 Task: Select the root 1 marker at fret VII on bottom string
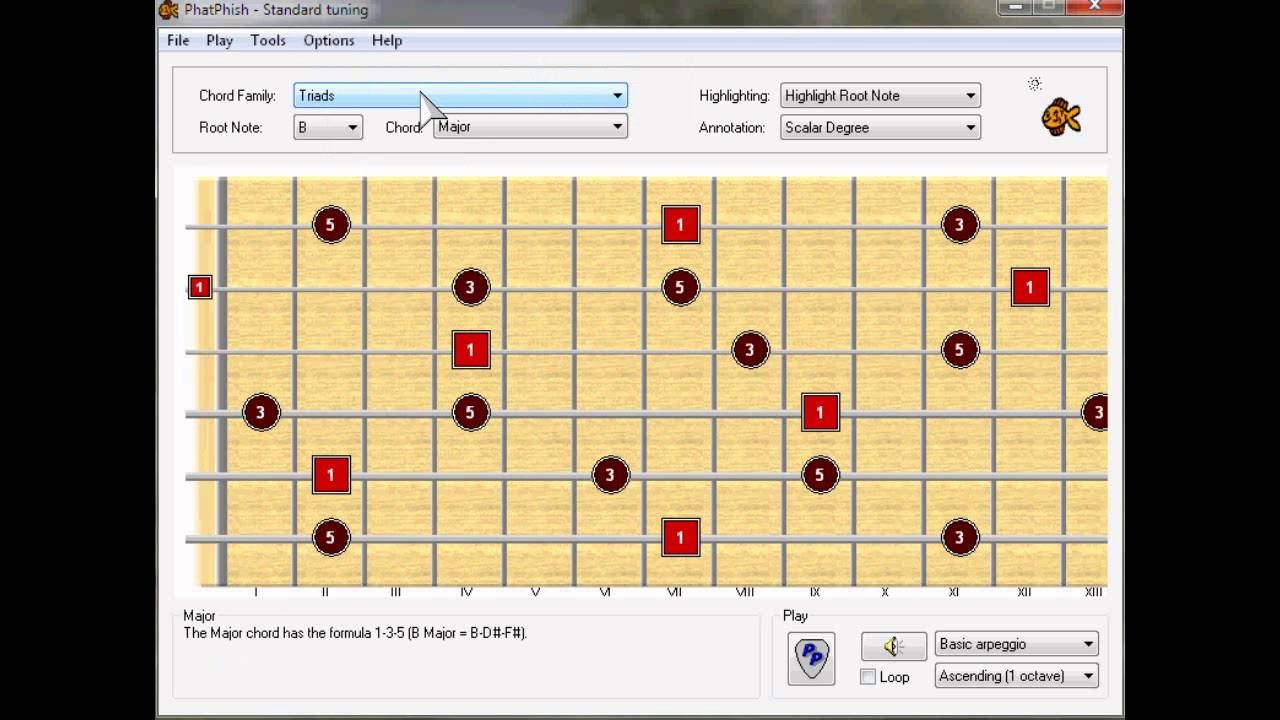(x=680, y=538)
